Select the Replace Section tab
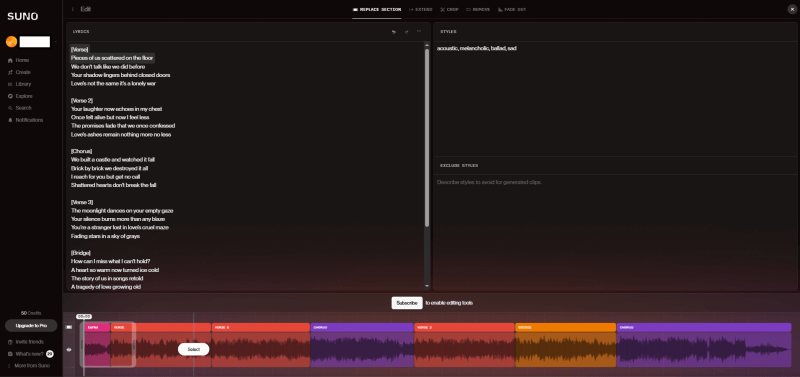The height and width of the screenshot is (377, 800). coord(377,10)
